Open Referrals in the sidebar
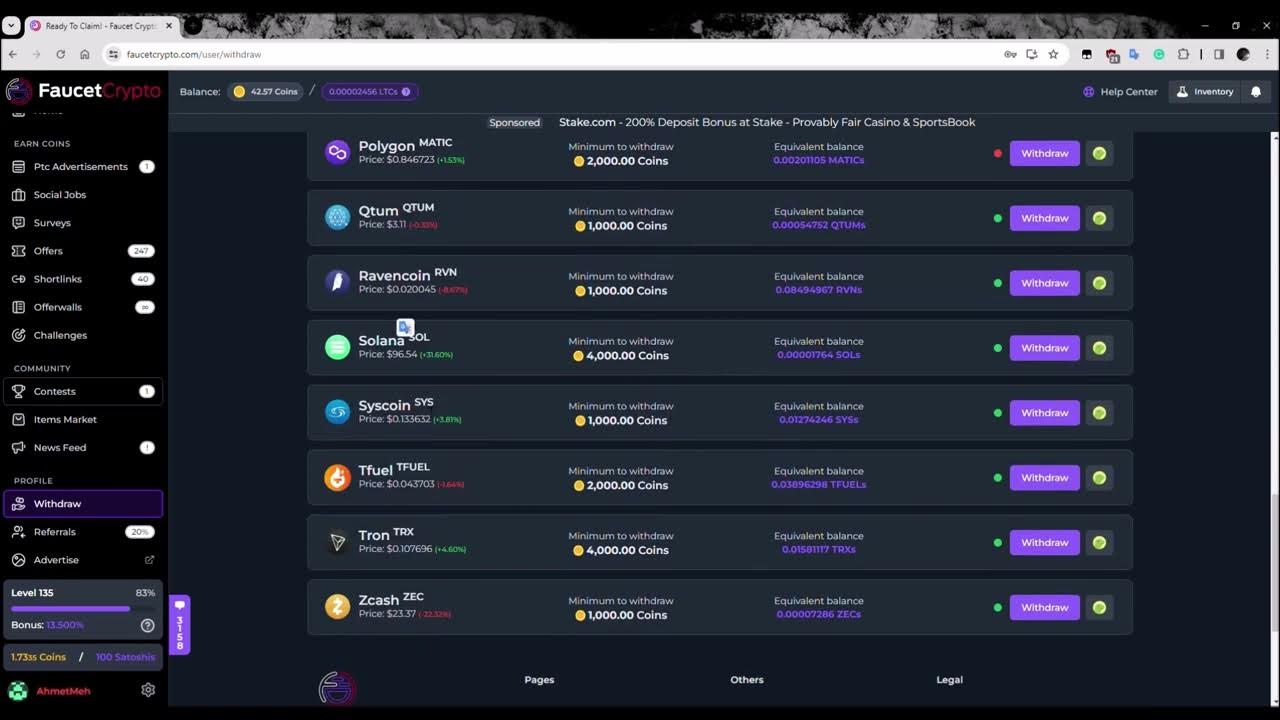The width and height of the screenshot is (1280, 720). click(x=54, y=532)
